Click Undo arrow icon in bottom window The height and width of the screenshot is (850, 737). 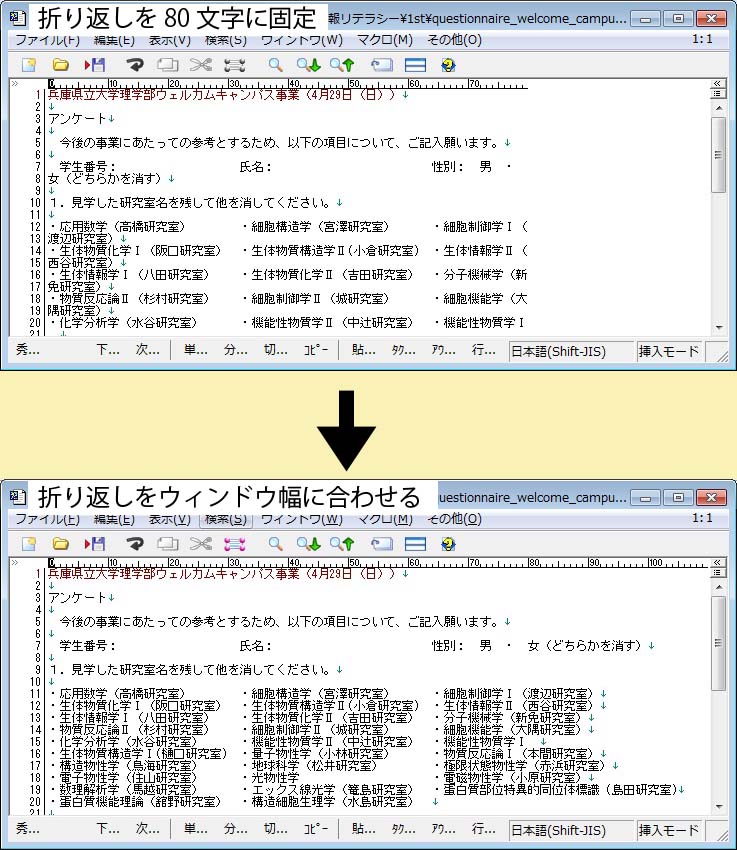pyautogui.click(x=134, y=544)
